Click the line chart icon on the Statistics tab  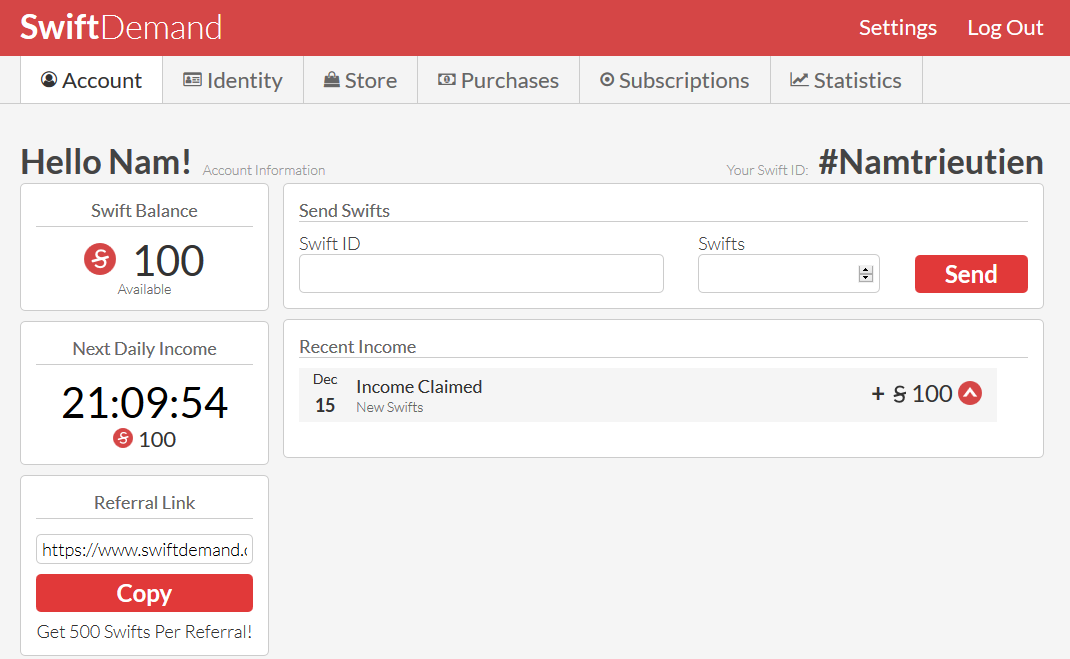point(799,80)
